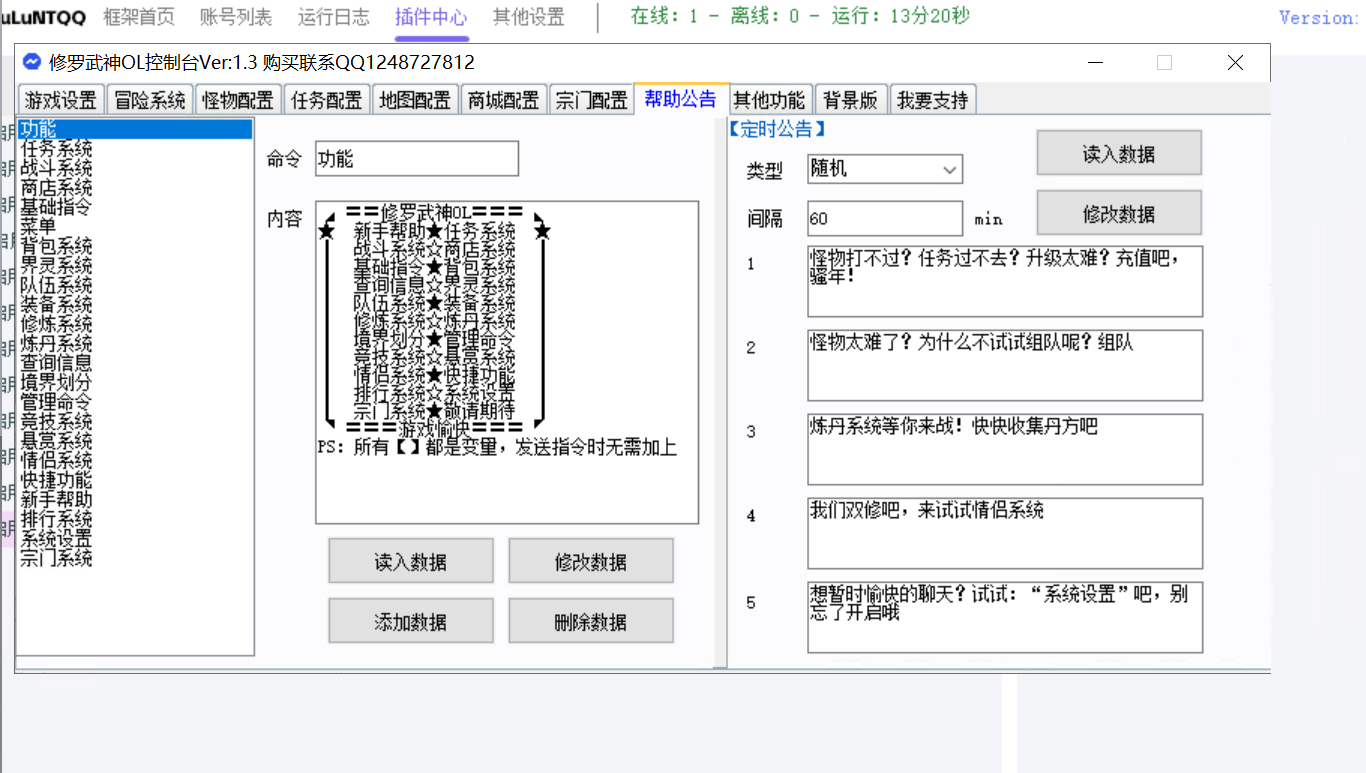Viewport: 1366px width, 773px height.
Task: Select 战斗系统 in the command list
Action: point(56,168)
